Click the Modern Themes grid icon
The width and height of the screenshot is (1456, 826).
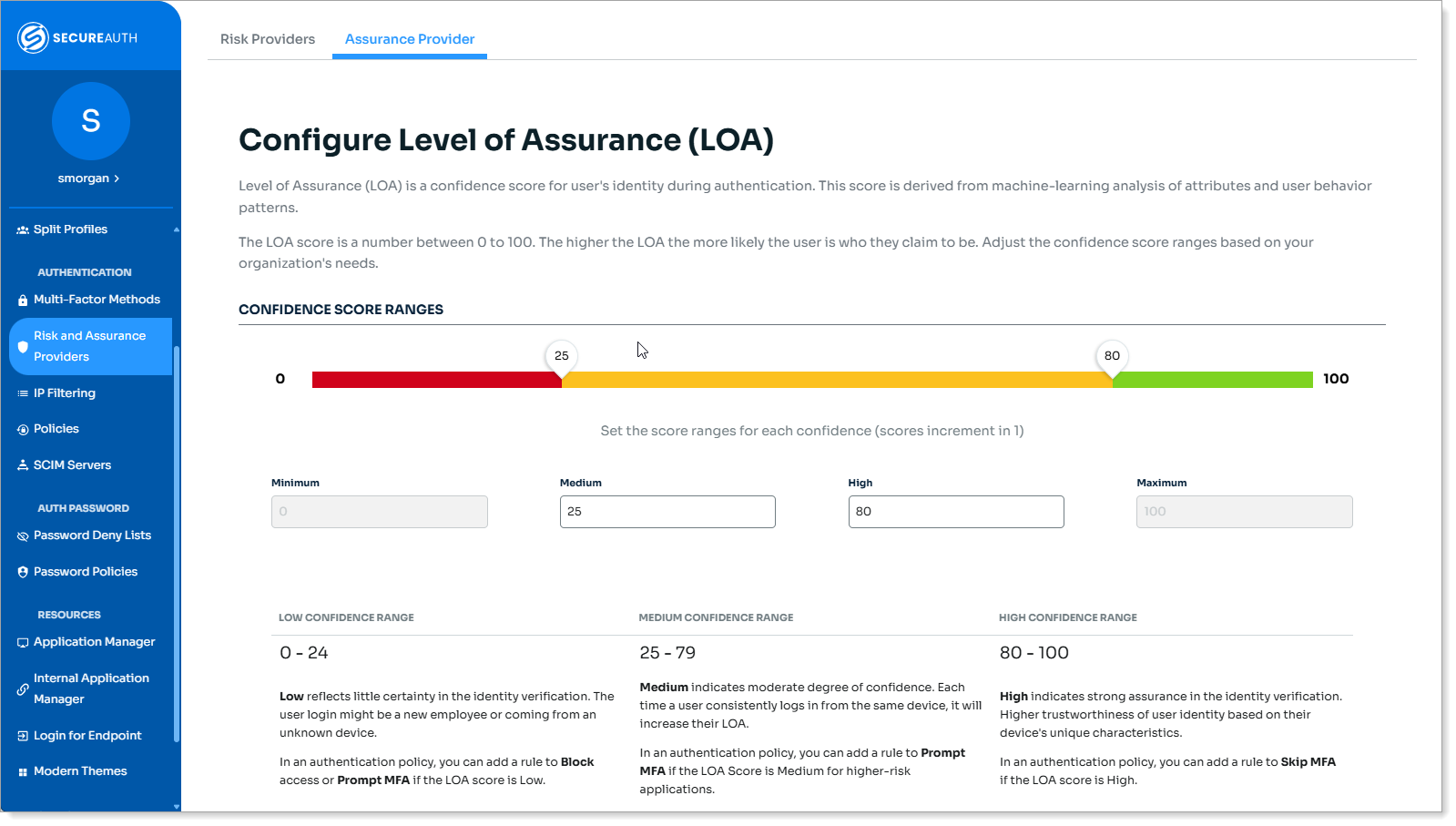click(23, 772)
